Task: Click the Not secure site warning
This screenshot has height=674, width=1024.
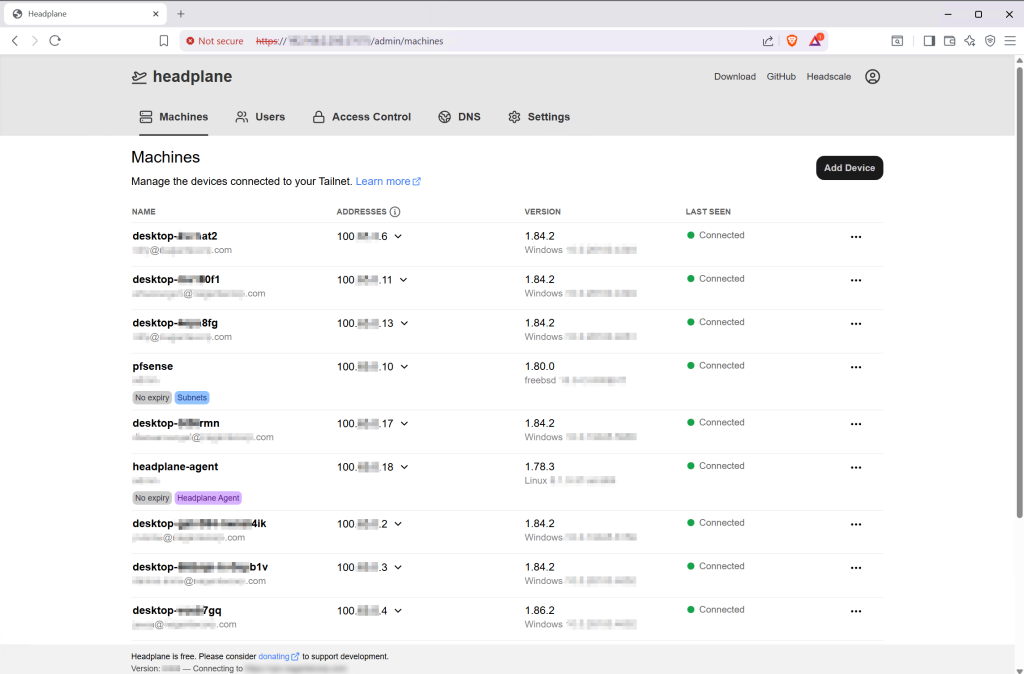Action: click(214, 41)
